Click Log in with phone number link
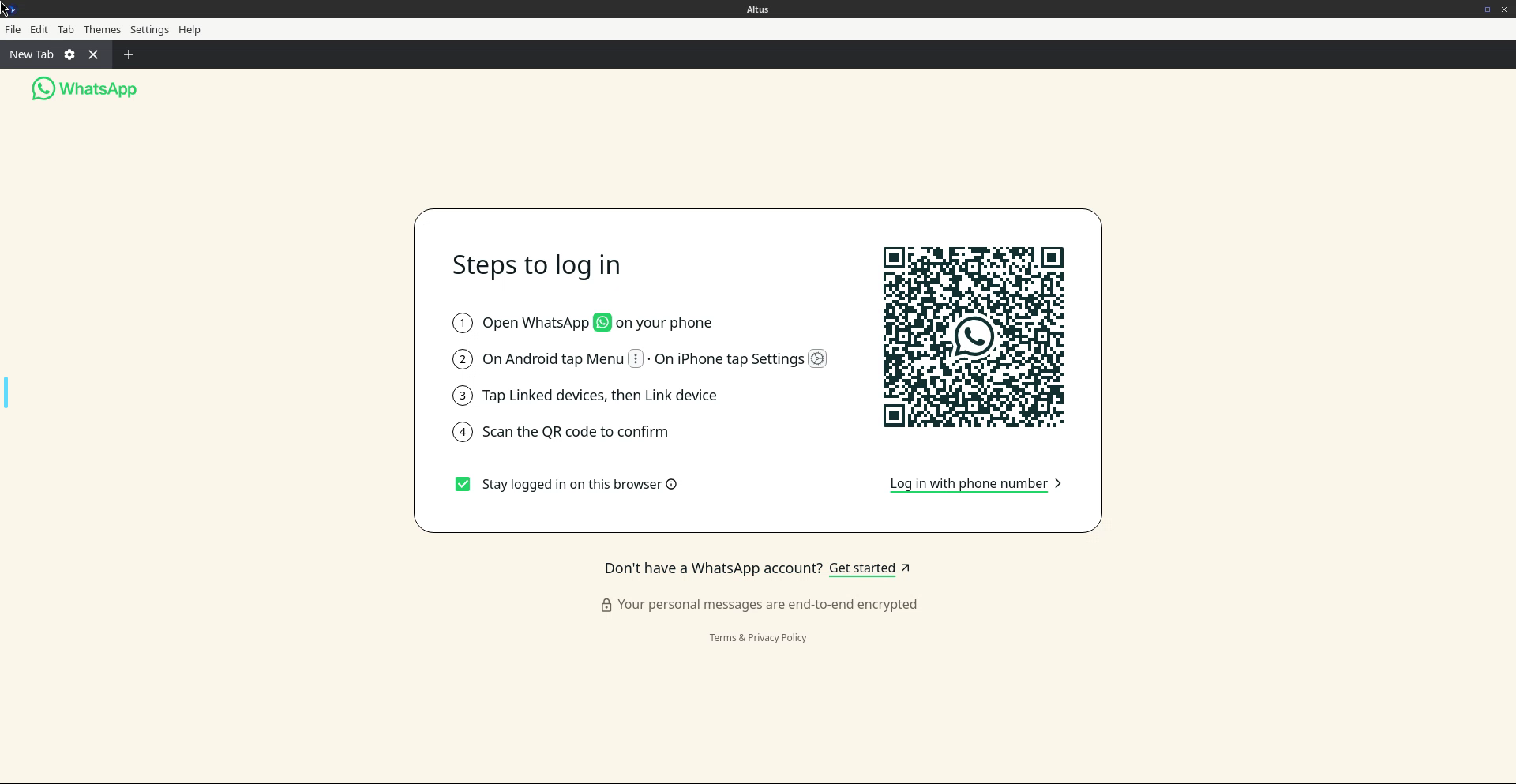1516x784 pixels. tap(969, 483)
